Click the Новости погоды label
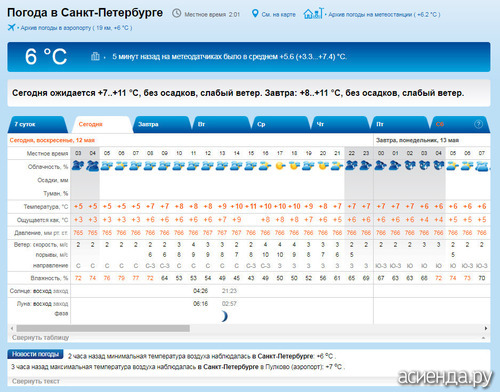 point(35,354)
